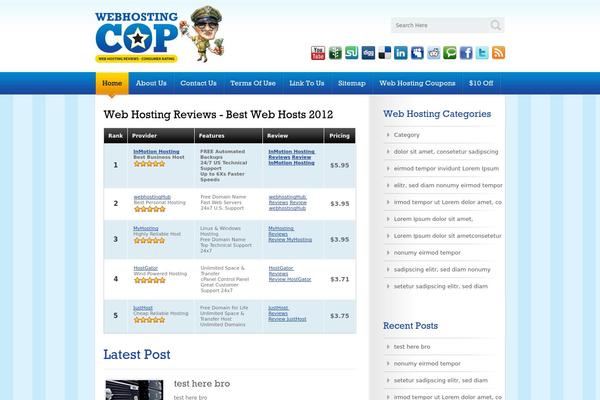Open the YouTube social icon
Viewport: 600px width, 400px height.
(x=318, y=53)
